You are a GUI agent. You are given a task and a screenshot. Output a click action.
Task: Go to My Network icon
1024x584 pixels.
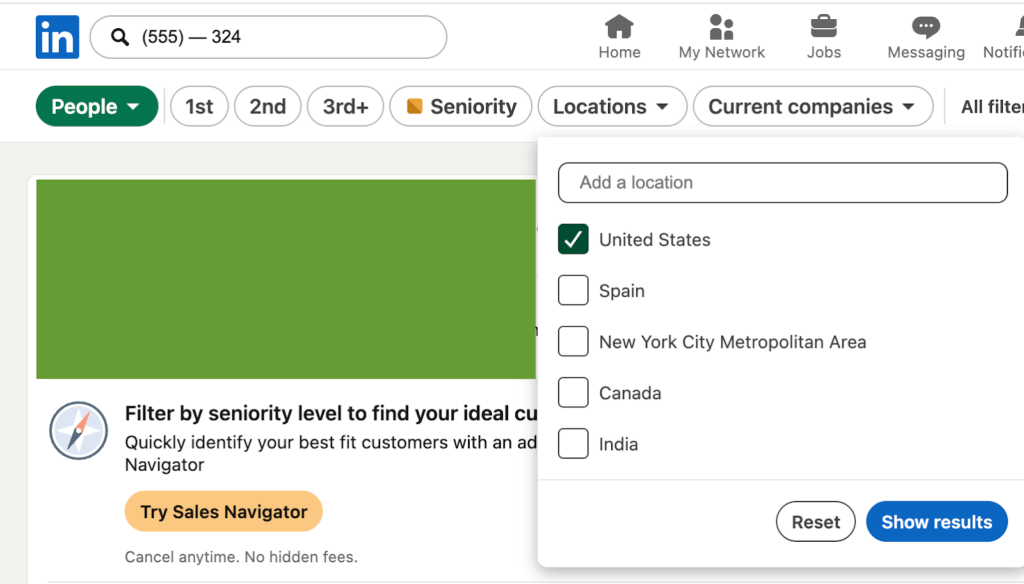coord(721,27)
